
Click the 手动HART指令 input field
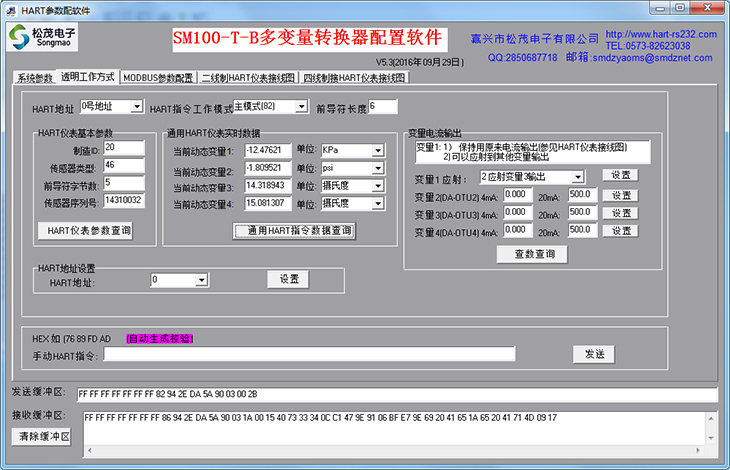tap(310, 354)
